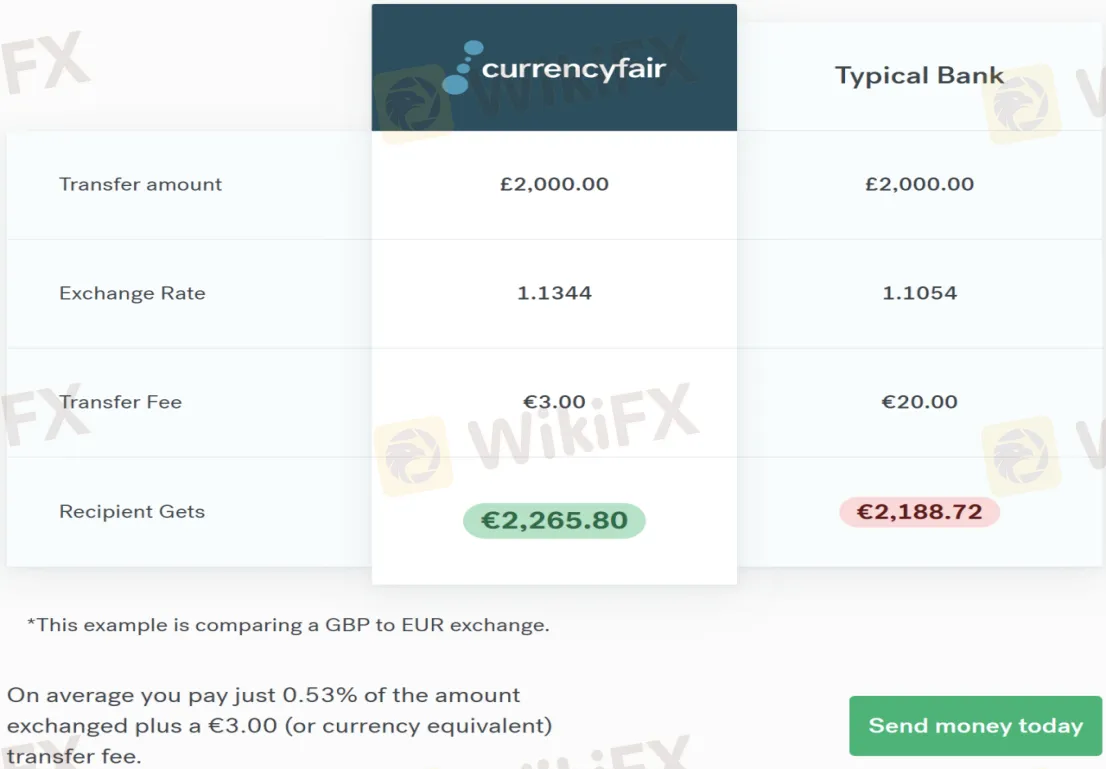1107x770 pixels.
Task: Click the Transfer amount row label
Action: [x=141, y=184]
